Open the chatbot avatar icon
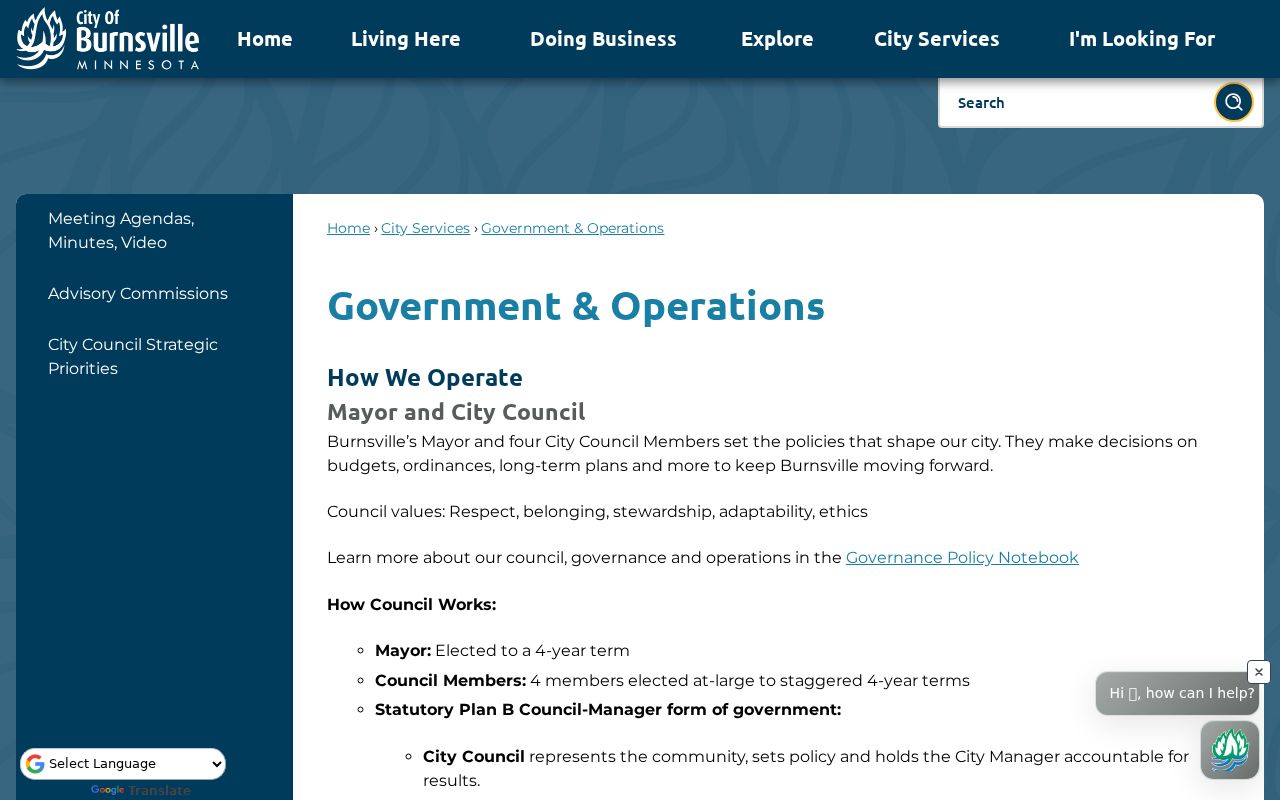 (1230, 749)
